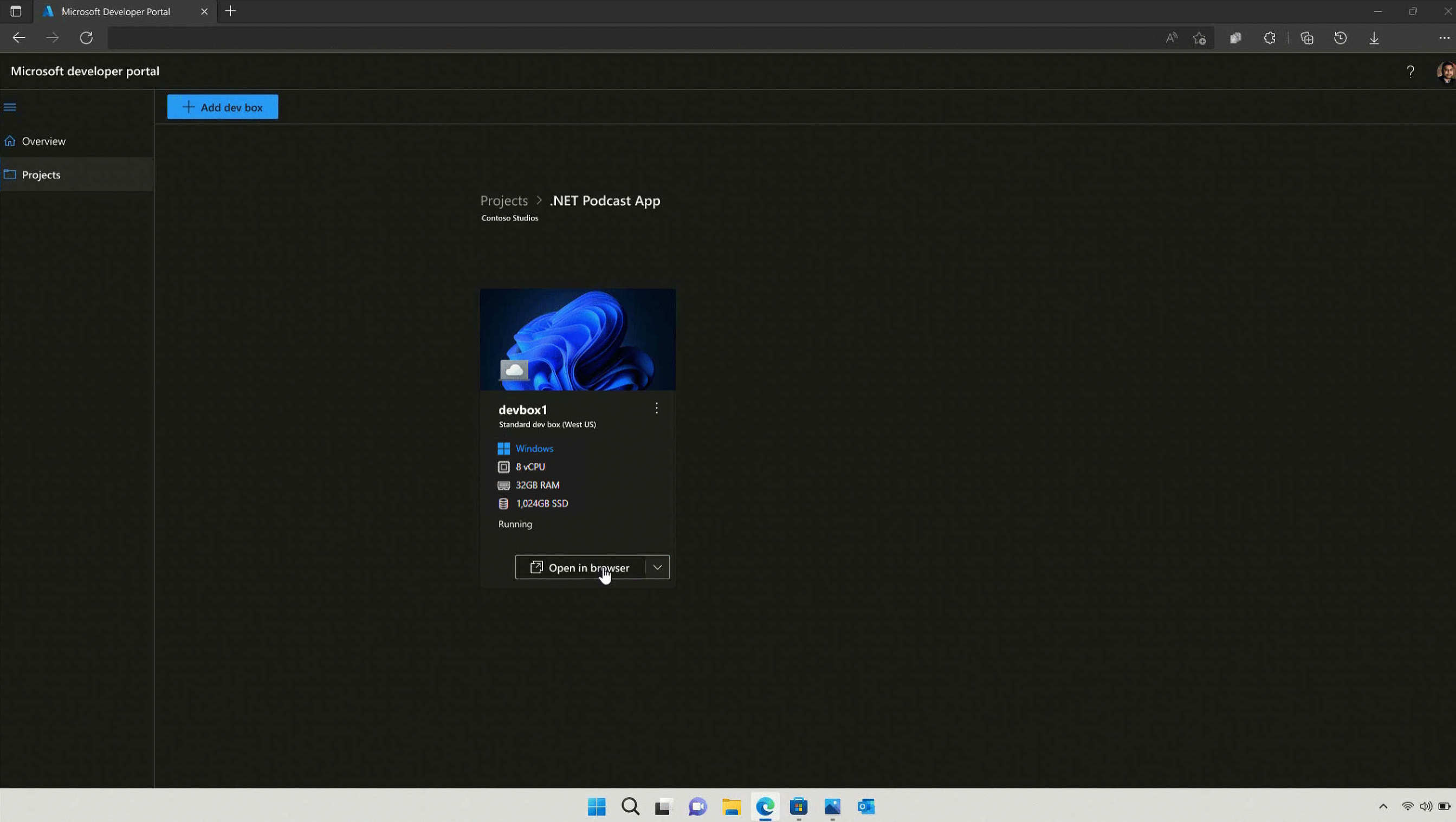Image resolution: width=1456 pixels, height=822 pixels.
Task: Open browser settings ellipsis menu
Action: click(x=1444, y=38)
